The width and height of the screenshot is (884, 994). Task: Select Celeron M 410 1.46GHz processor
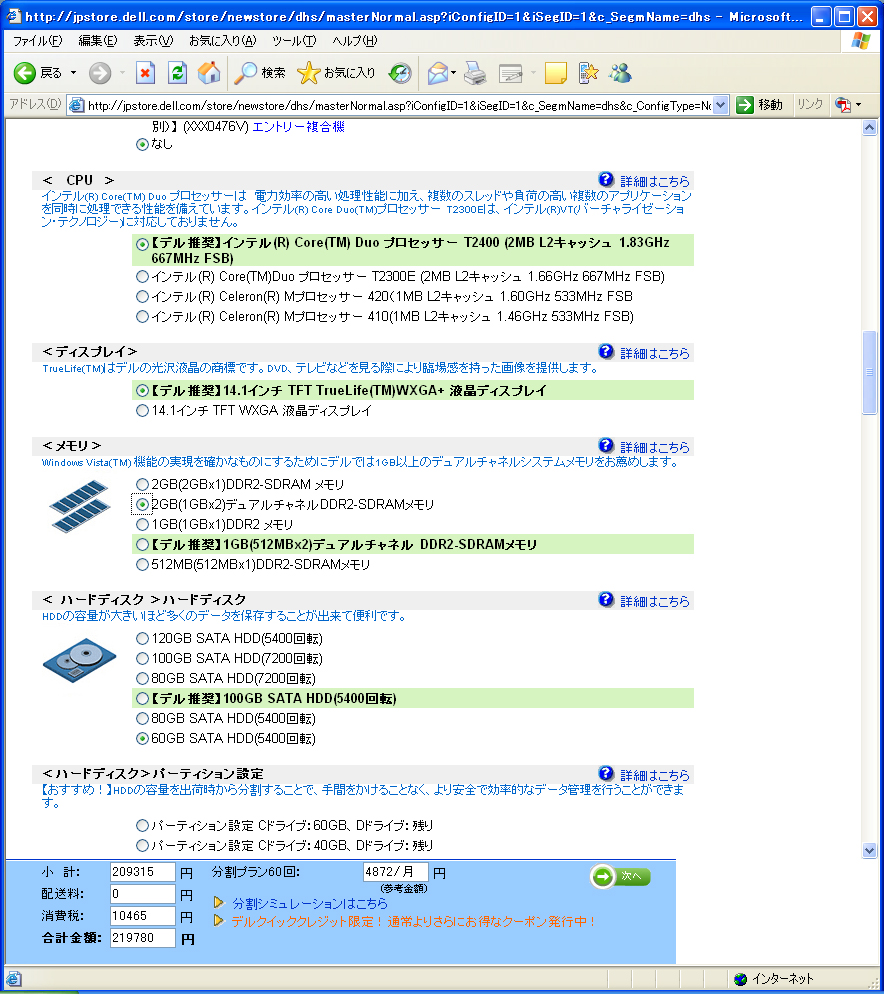[x=143, y=316]
